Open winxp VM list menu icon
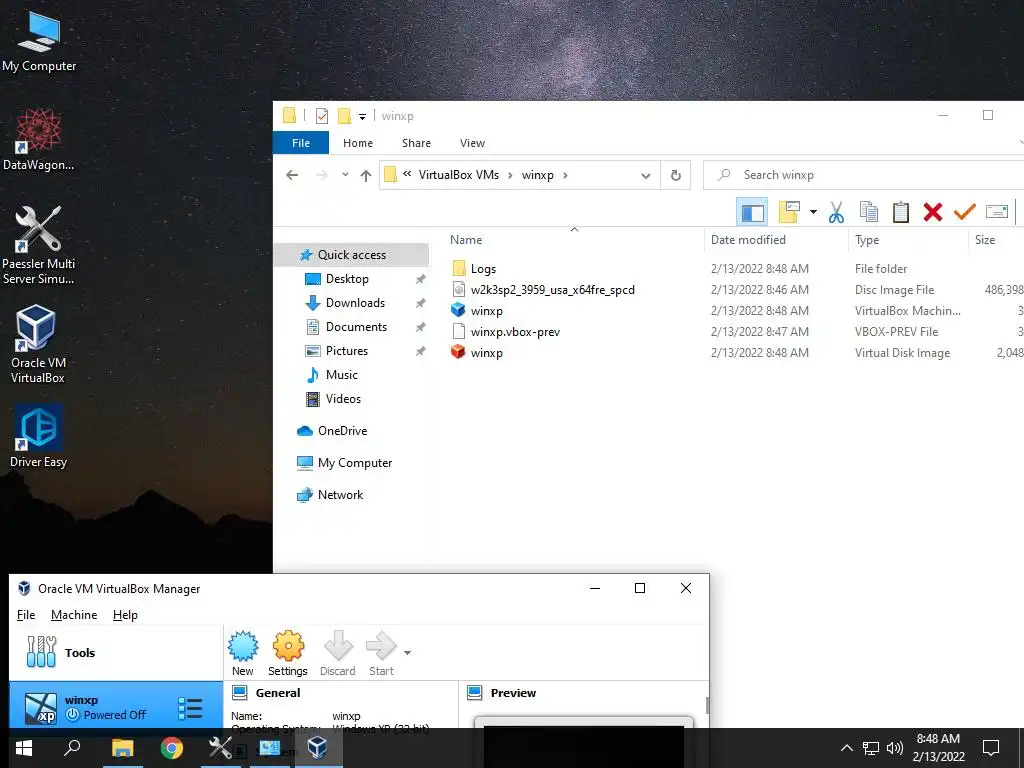The width and height of the screenshot is (1024, 768). tap(190, 708)
